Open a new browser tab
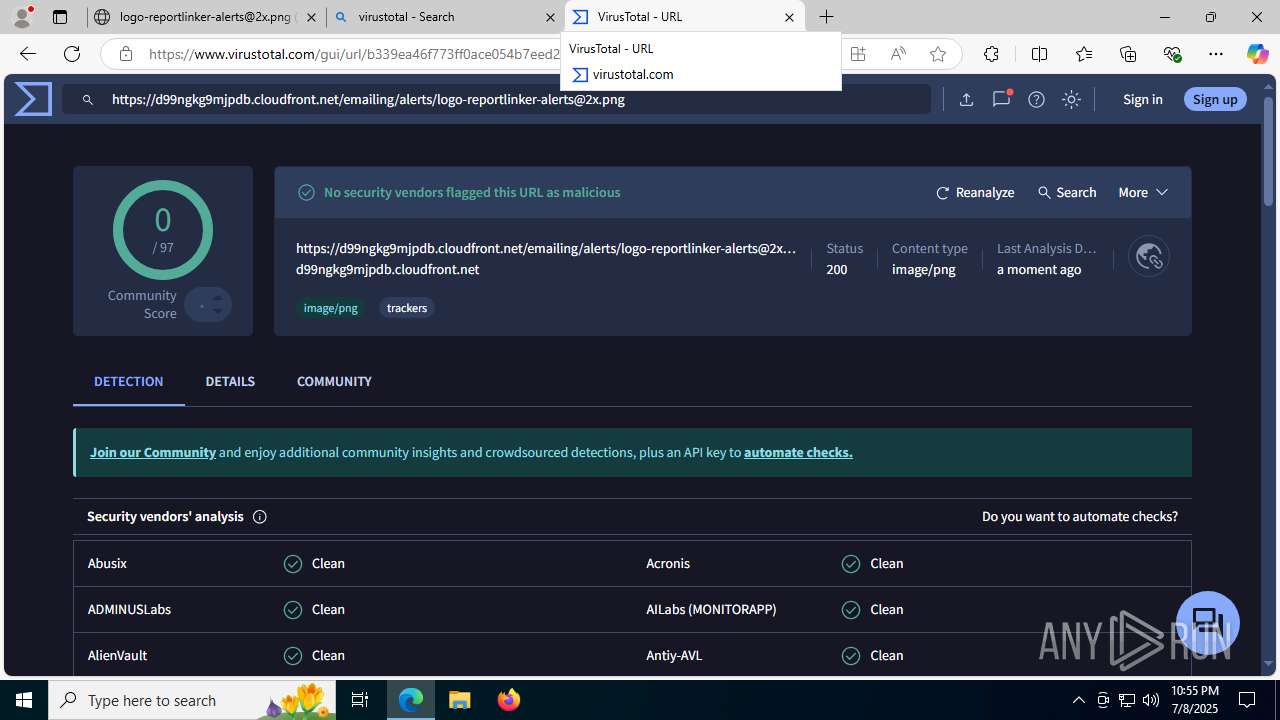Image resolution: width=1280 pixels, height=720 pixels. (x=826, y=17)
